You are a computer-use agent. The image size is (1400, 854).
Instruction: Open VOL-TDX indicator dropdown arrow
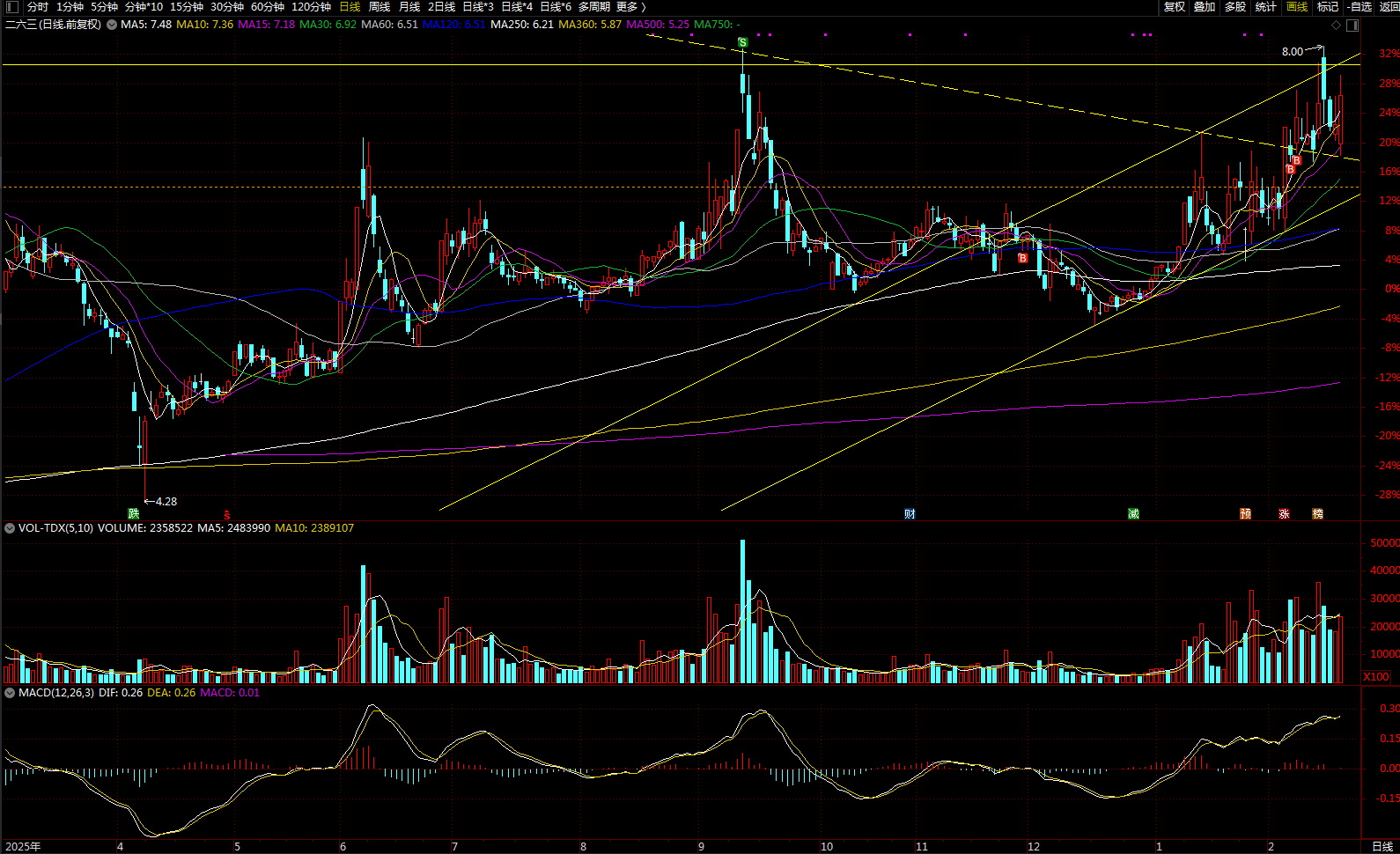pos(10,528)
